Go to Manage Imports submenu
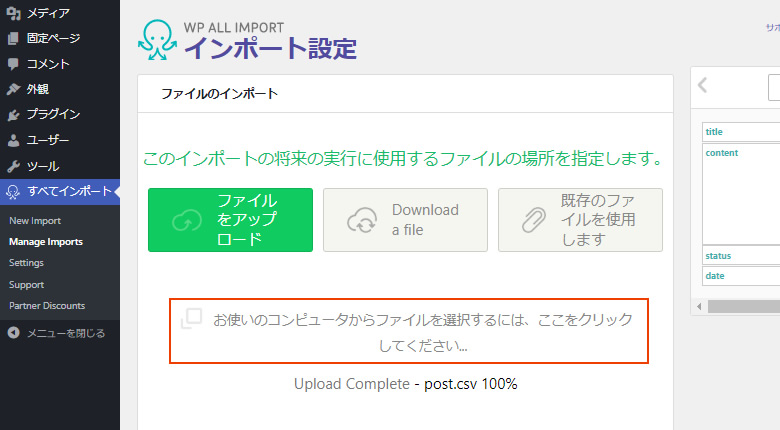 [x=45, y=242]
